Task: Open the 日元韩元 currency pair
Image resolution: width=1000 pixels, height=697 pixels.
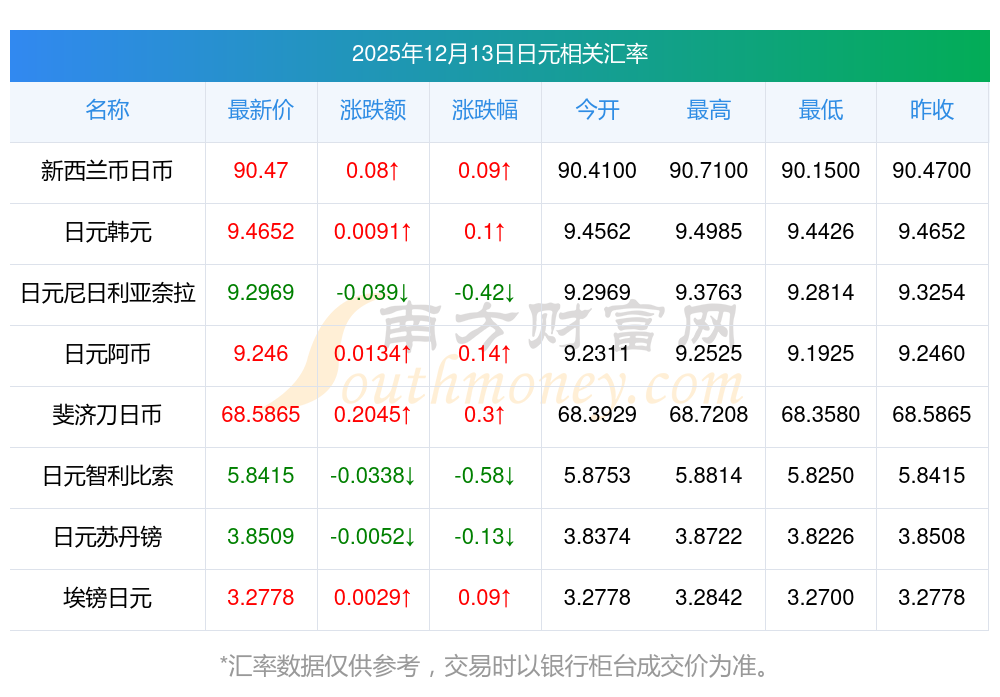Action: 107,232
